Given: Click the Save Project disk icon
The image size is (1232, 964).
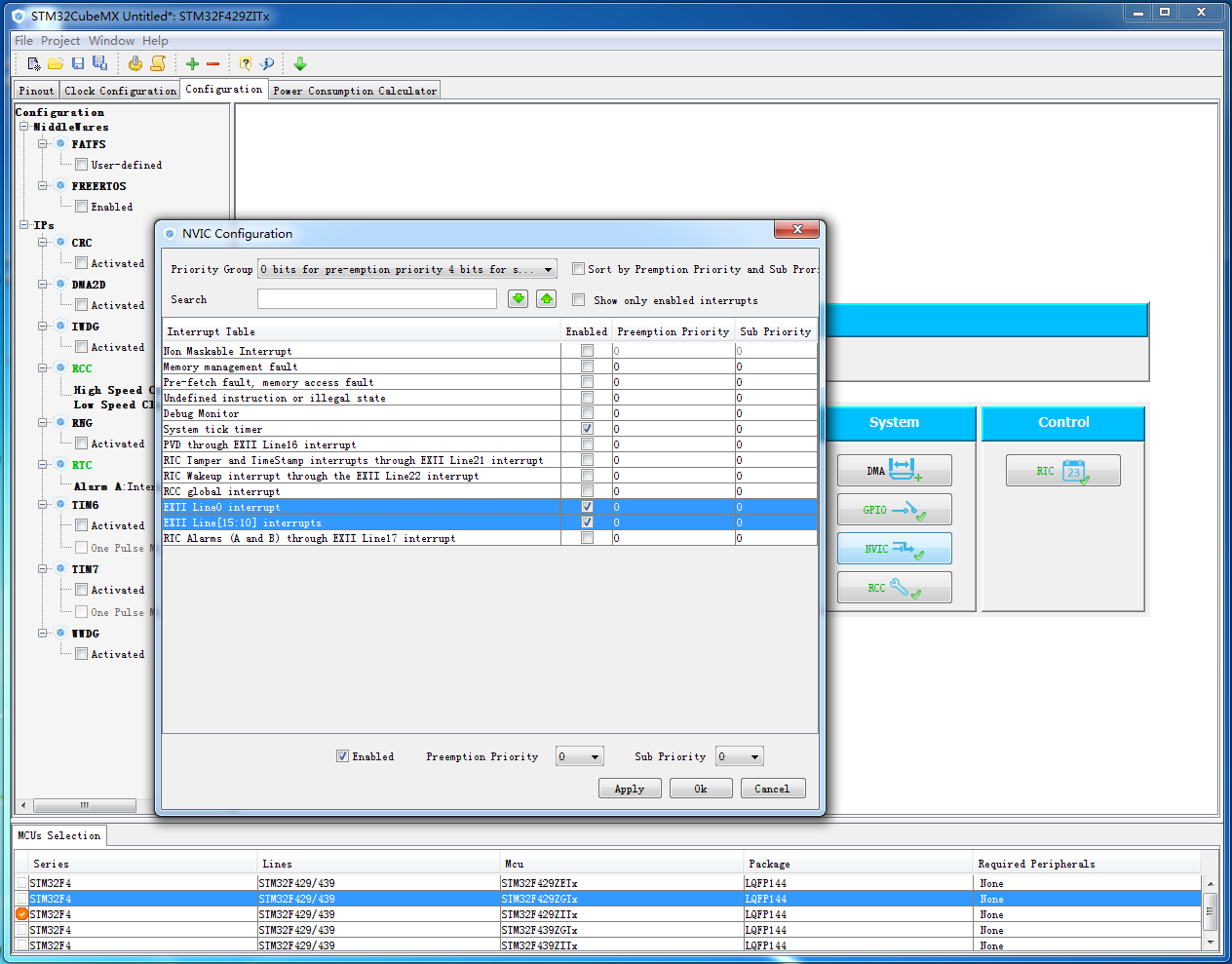Looking at the screenshot, I should pyautogui.click(x=78, y=63).
